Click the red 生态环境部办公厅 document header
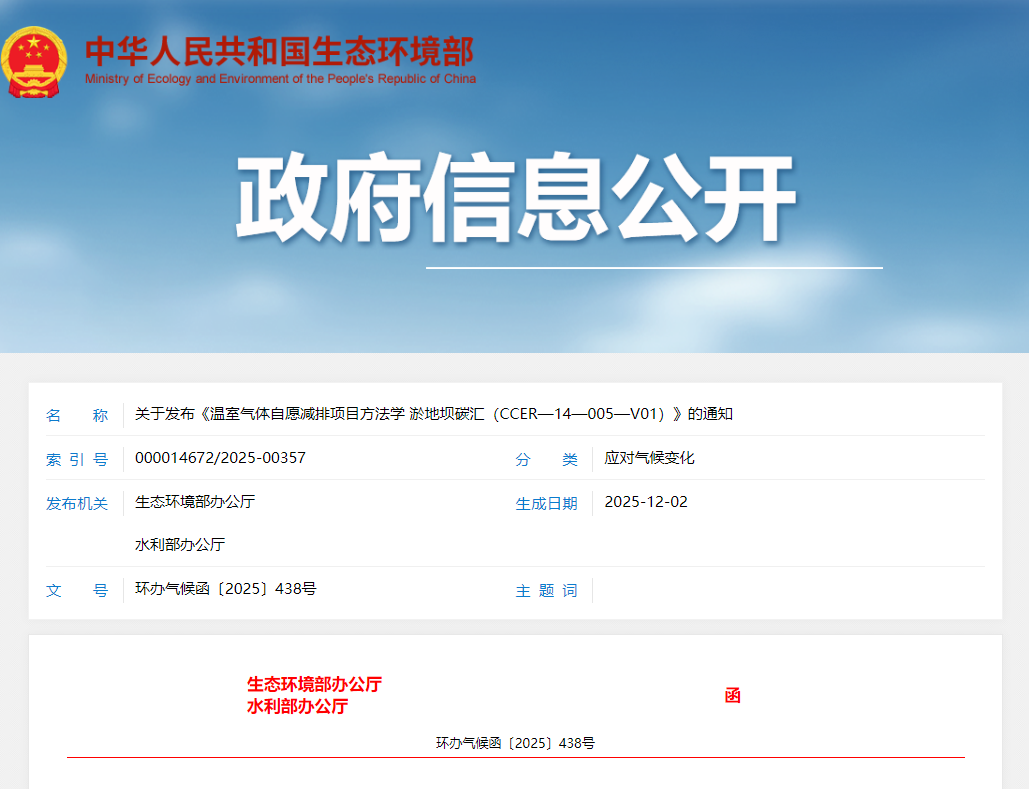The image size is (1029, 789). point(314,685)
